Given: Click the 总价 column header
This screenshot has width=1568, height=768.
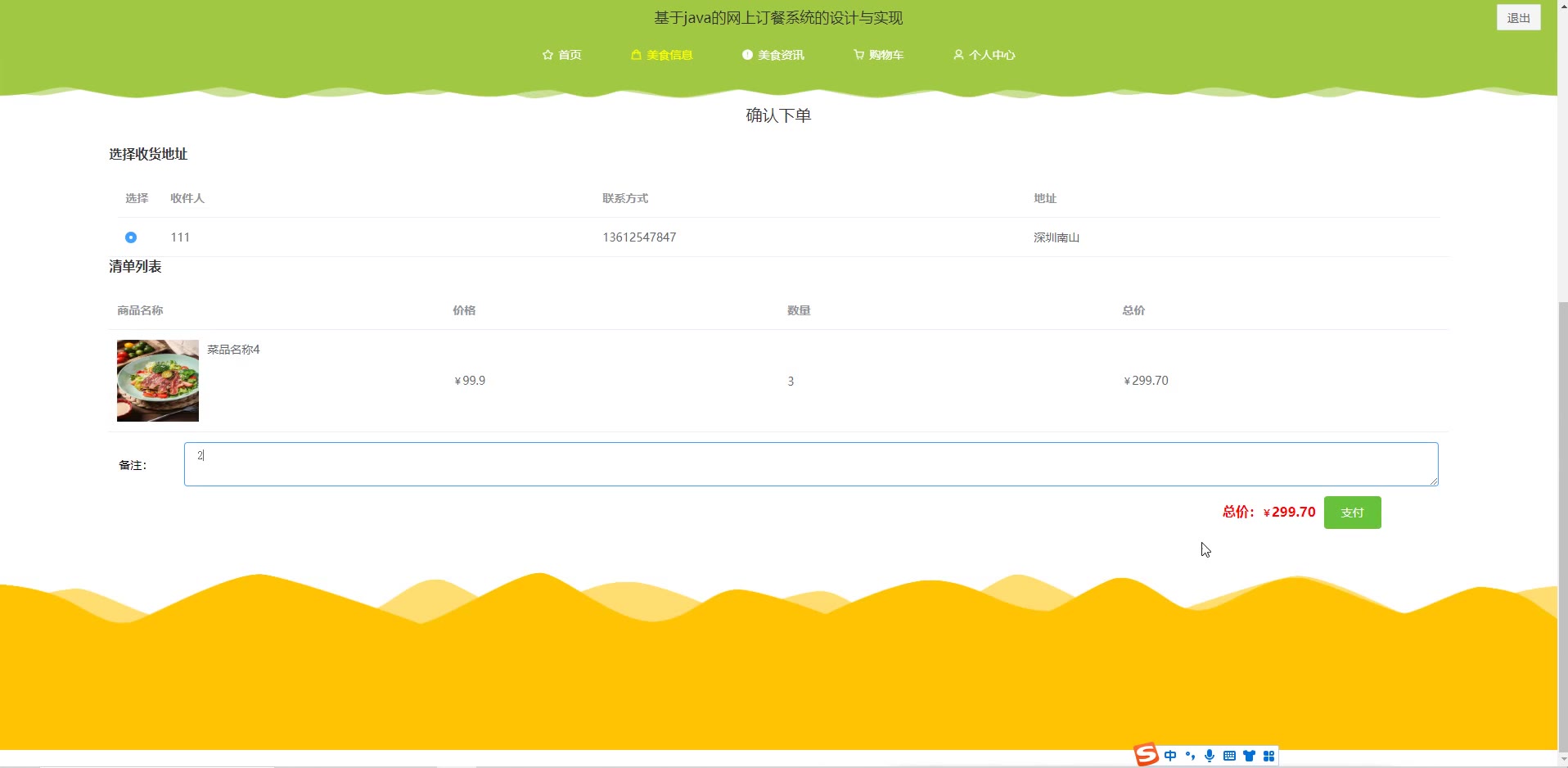Looking at the screenshot, I should coord(1133,310).
